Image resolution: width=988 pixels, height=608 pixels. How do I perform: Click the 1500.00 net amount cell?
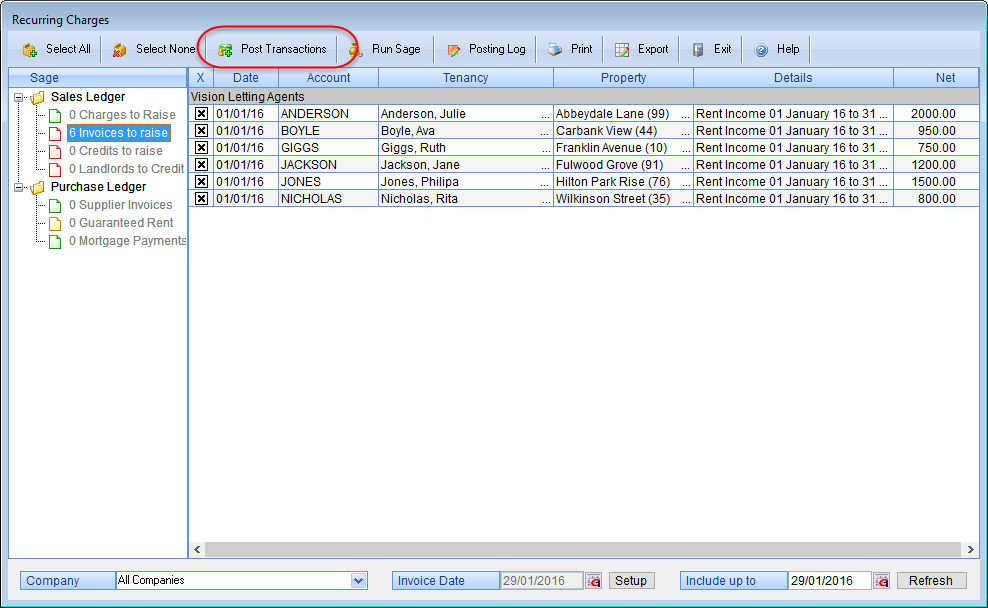pos(936,181)
